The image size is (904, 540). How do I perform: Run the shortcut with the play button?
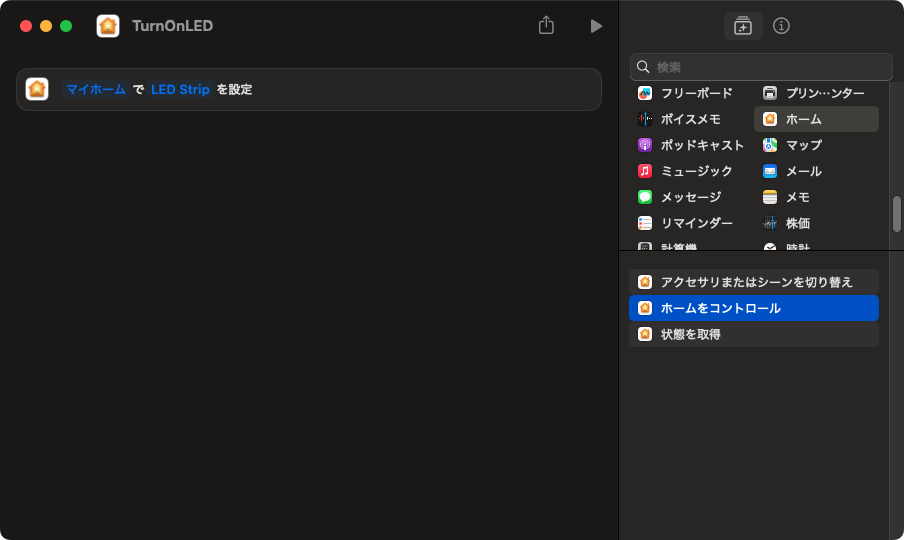pyautogui.click(x=596, y=26)
